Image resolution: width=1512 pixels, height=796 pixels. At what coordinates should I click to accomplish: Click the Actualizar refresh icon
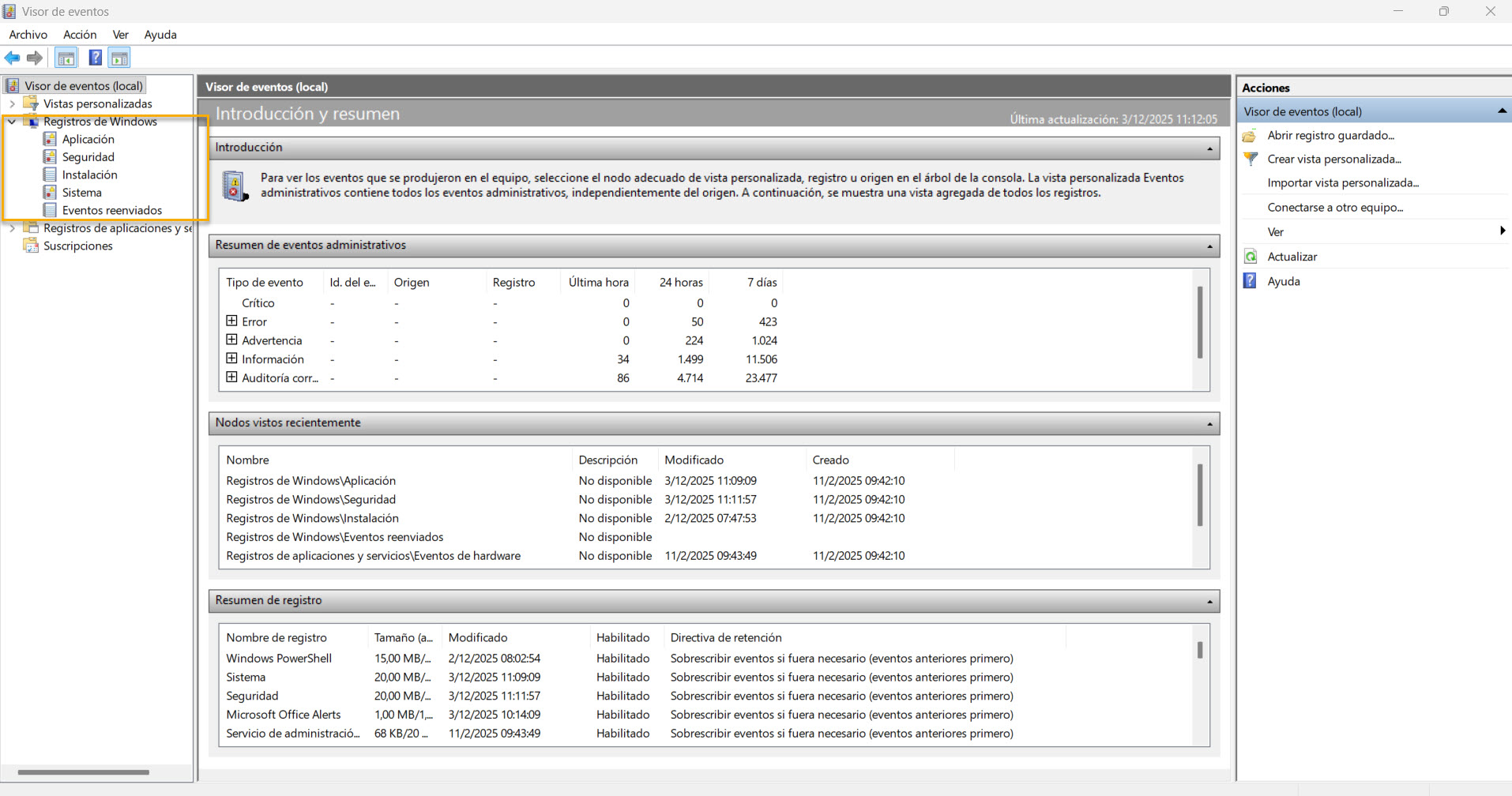[1251, 257]
